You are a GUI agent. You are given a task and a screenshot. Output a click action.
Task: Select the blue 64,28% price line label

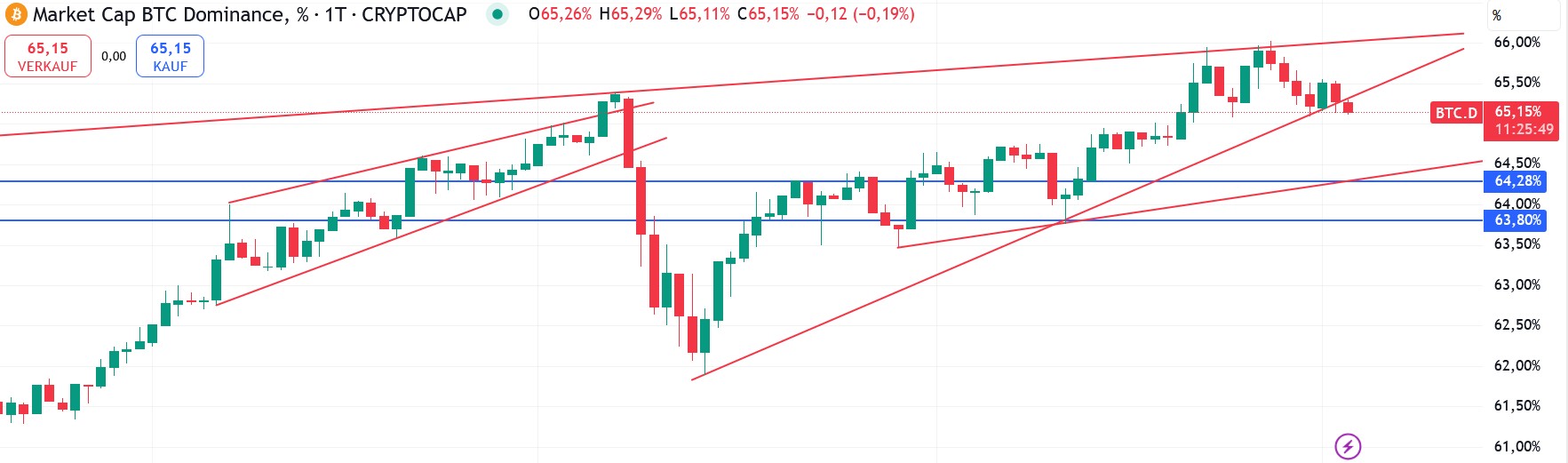tap(1518, 181)
